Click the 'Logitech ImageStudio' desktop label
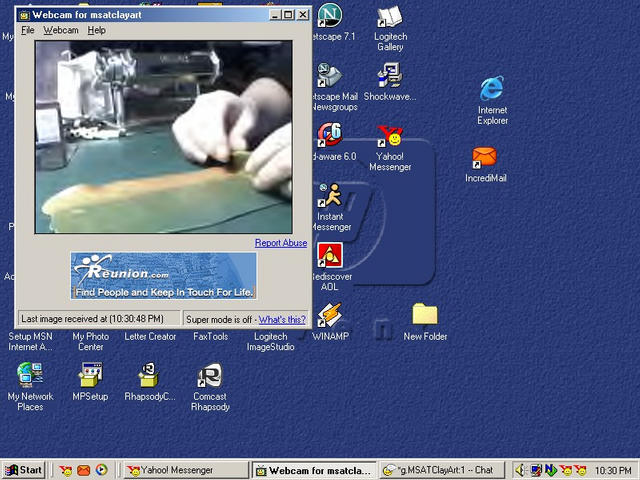The width and height of the screenshot is (640, 480). point(271,342)
